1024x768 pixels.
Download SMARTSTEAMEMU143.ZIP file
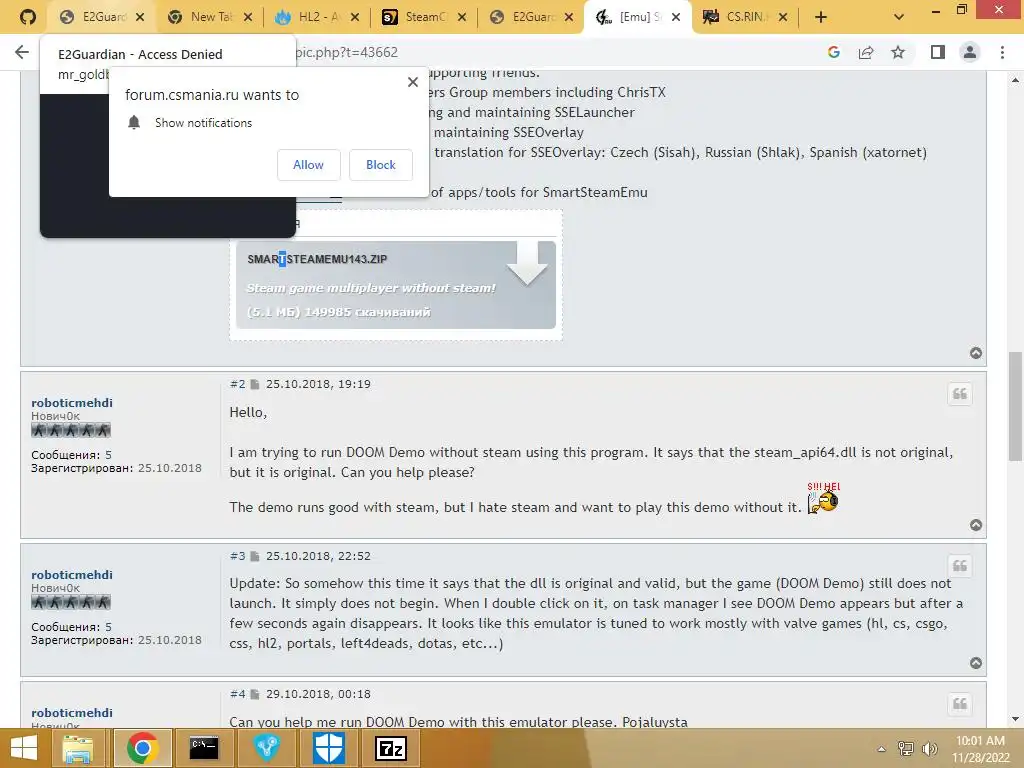[x=317, y=259]
